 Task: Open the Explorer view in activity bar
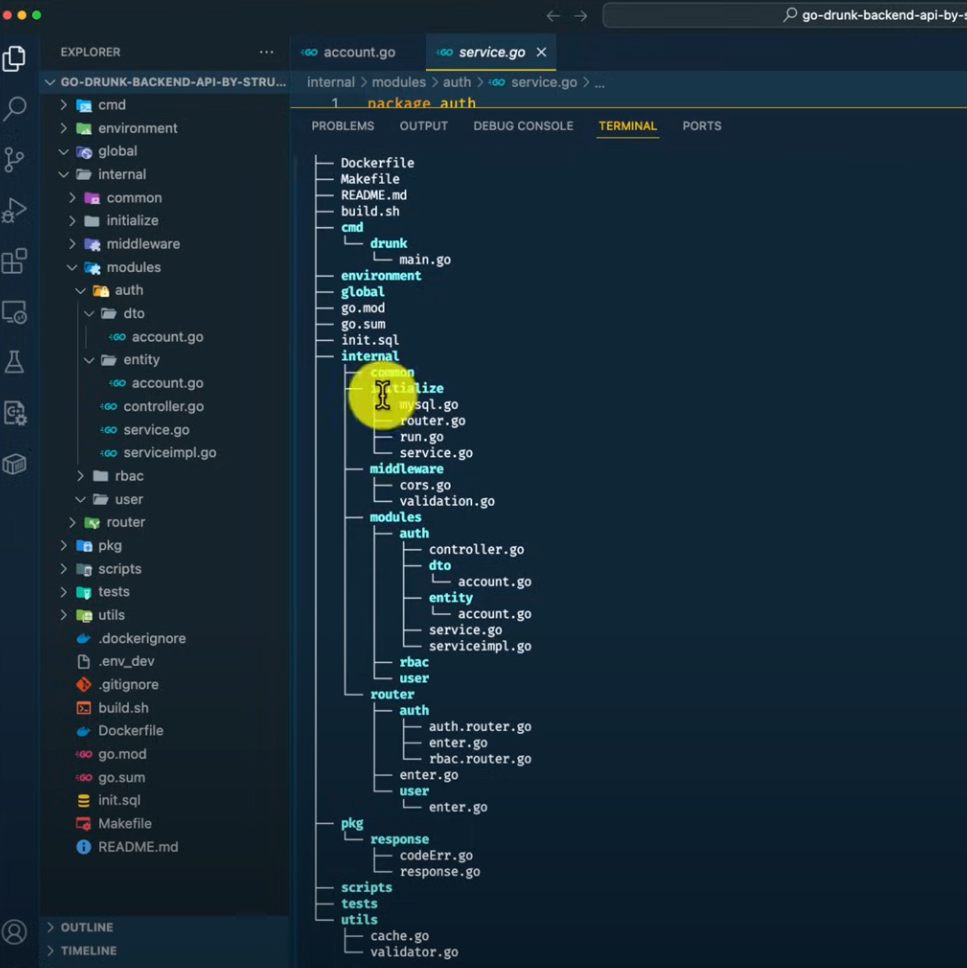(x=14, y=59)
